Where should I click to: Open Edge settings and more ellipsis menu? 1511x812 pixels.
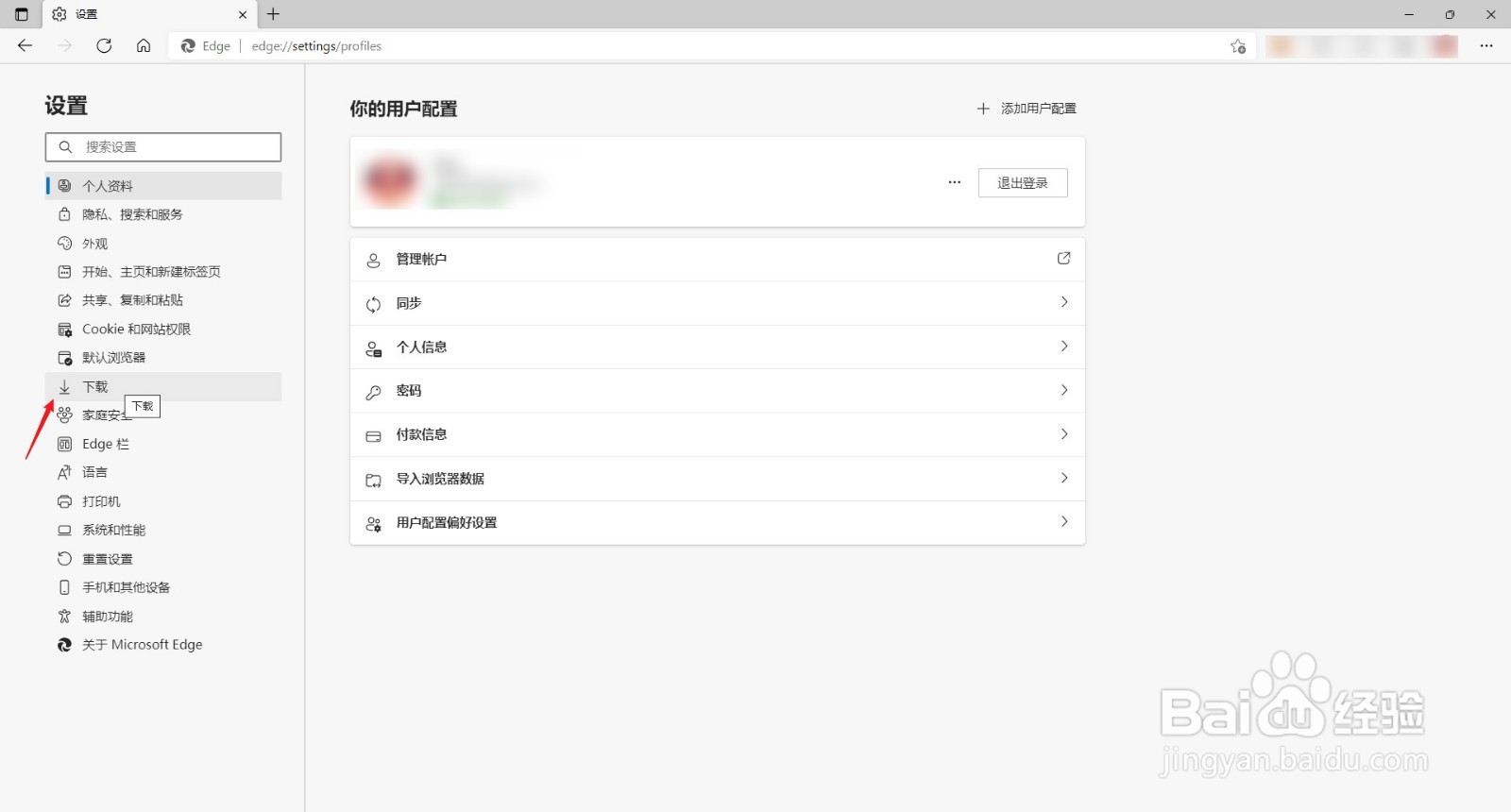pyautogui.click(x=1486, y=45)
